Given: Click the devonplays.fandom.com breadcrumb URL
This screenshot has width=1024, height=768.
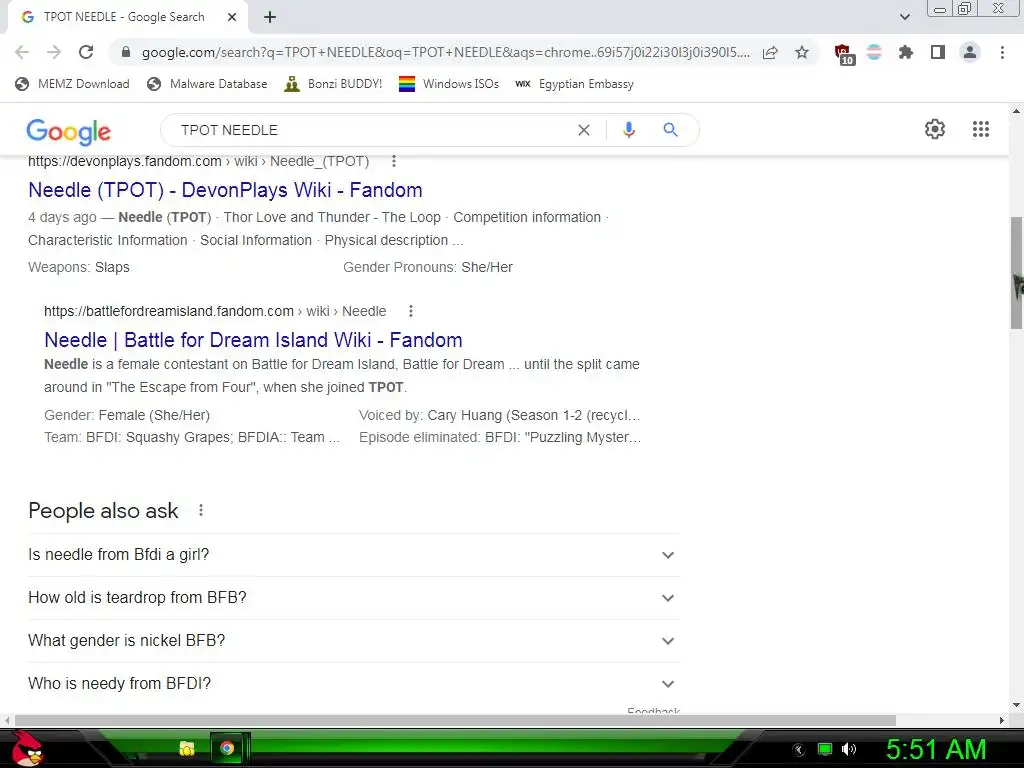Looking at the screenshot, I should tap(199, 161).
